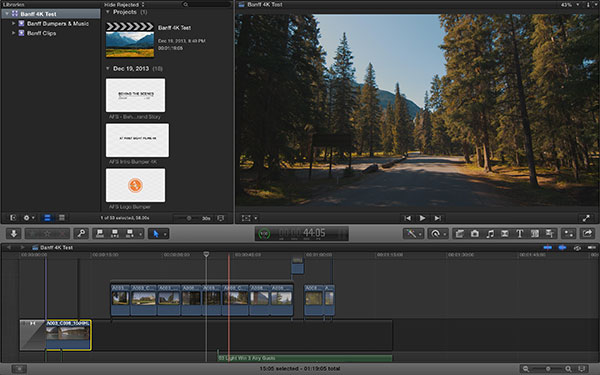The height and width of the screenshot is (375, 600).
Task: Adjust the browser clip duration slider
Action: 188,218
